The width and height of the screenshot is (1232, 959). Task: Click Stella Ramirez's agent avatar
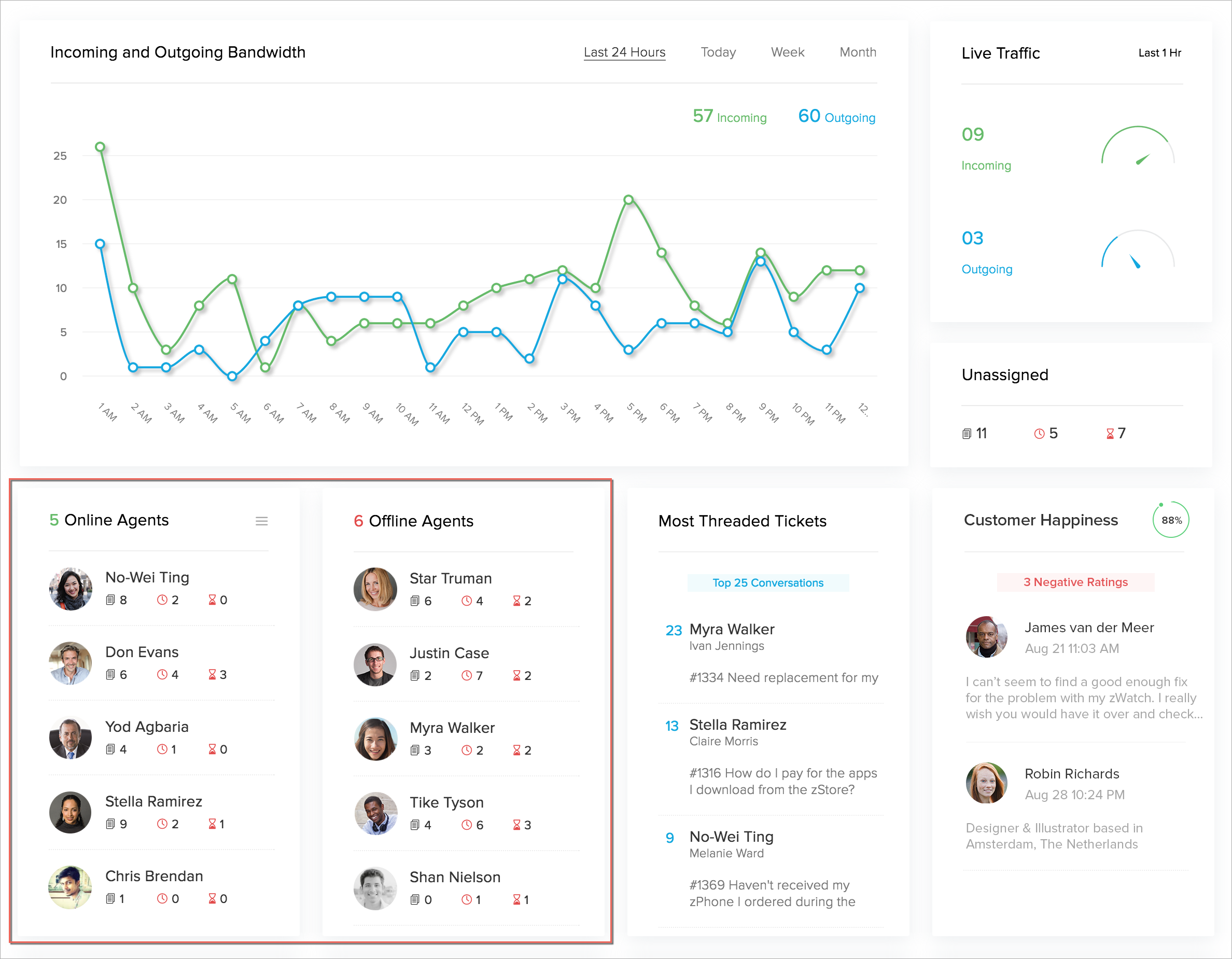pyautogui.click(x=70, y=812)
